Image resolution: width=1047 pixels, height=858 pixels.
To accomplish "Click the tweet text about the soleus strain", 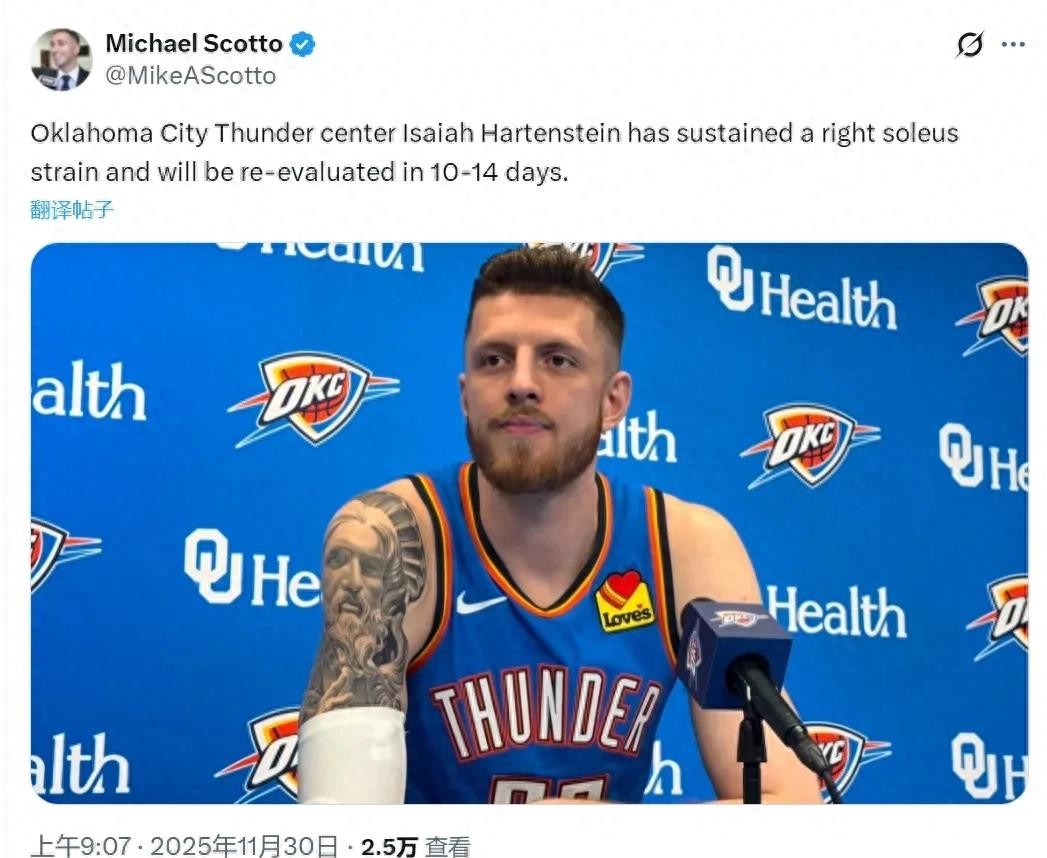I will [x=494, y=153].
